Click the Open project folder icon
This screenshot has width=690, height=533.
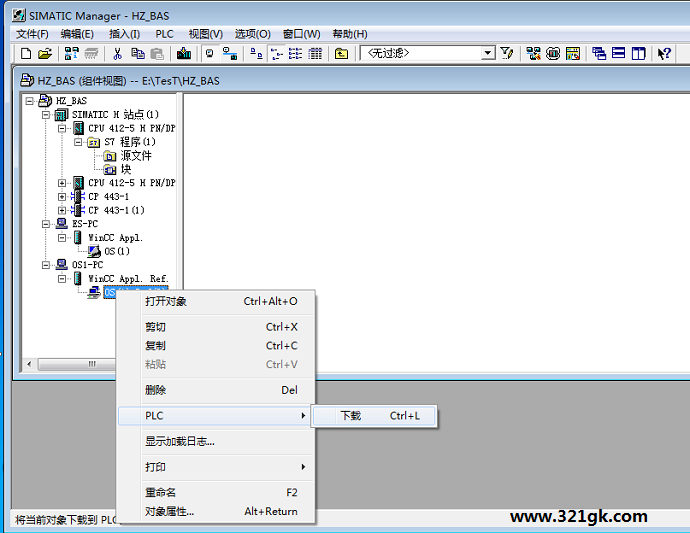(45, 54)
